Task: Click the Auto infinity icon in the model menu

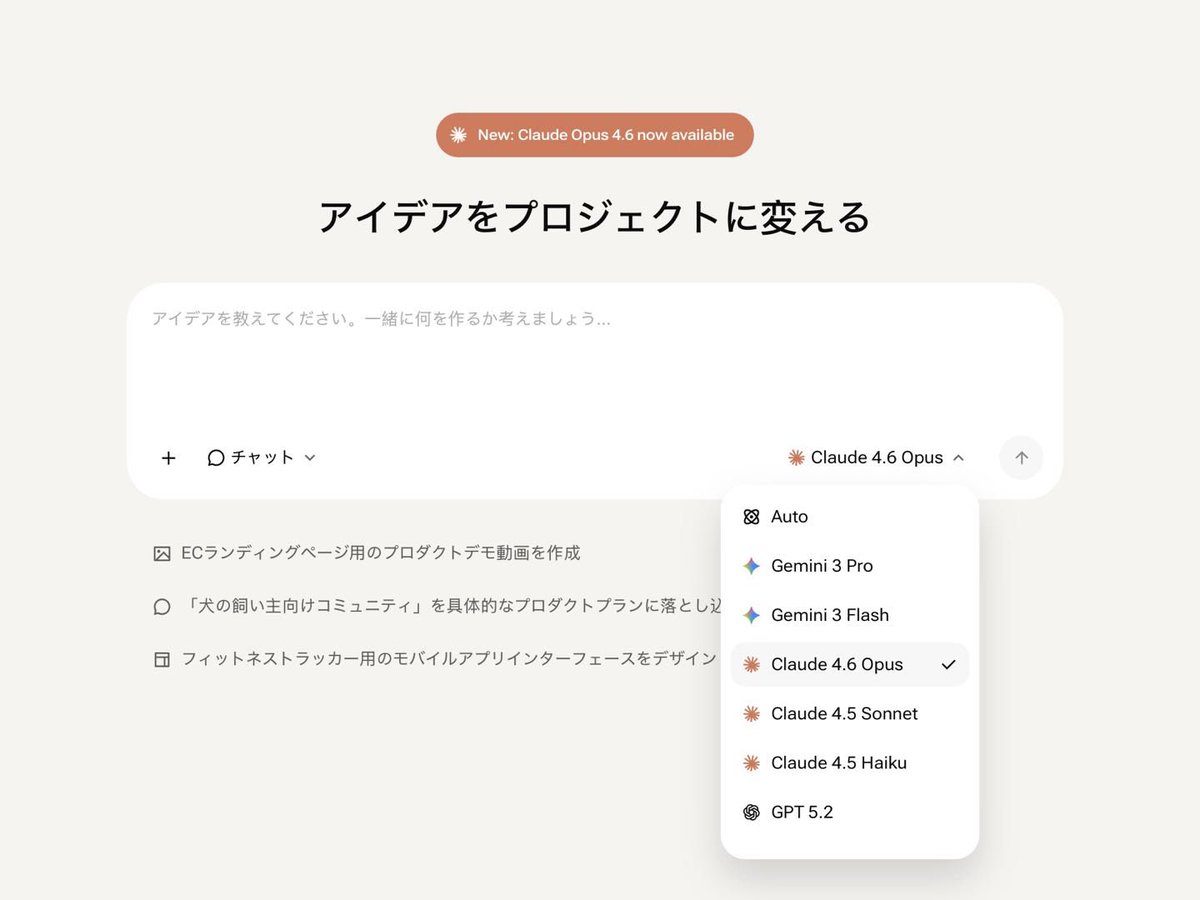Action: click(750, 517)
